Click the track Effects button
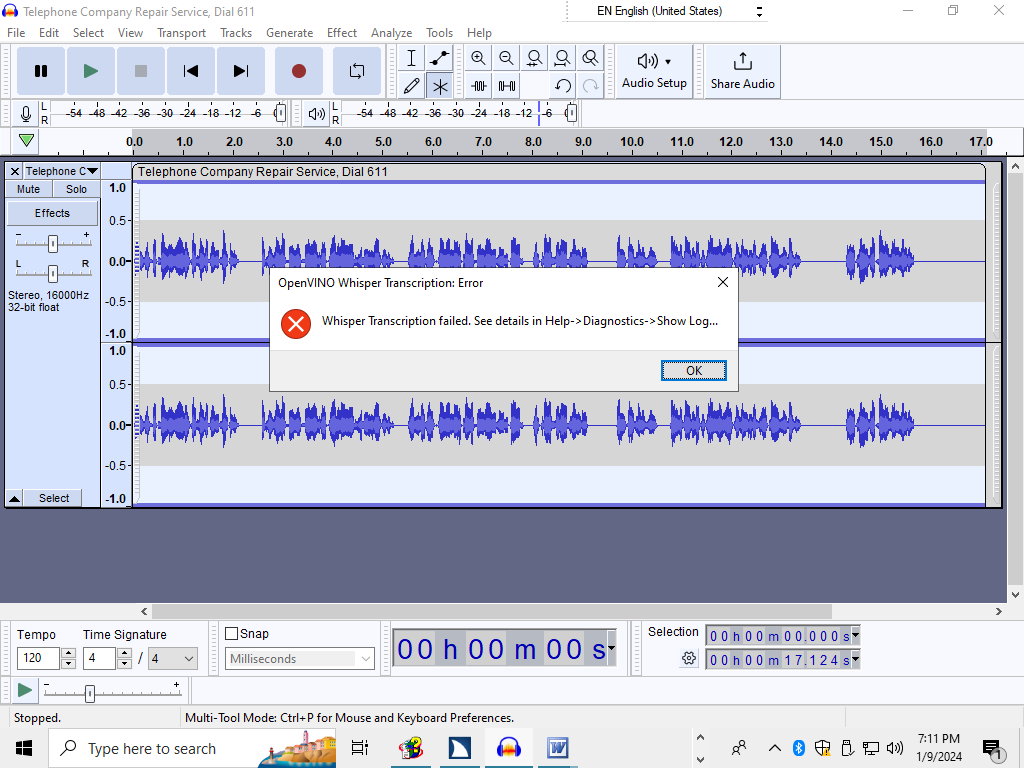Image resolution: width=1024 pixels, height=768 pixels. [52, 214]
